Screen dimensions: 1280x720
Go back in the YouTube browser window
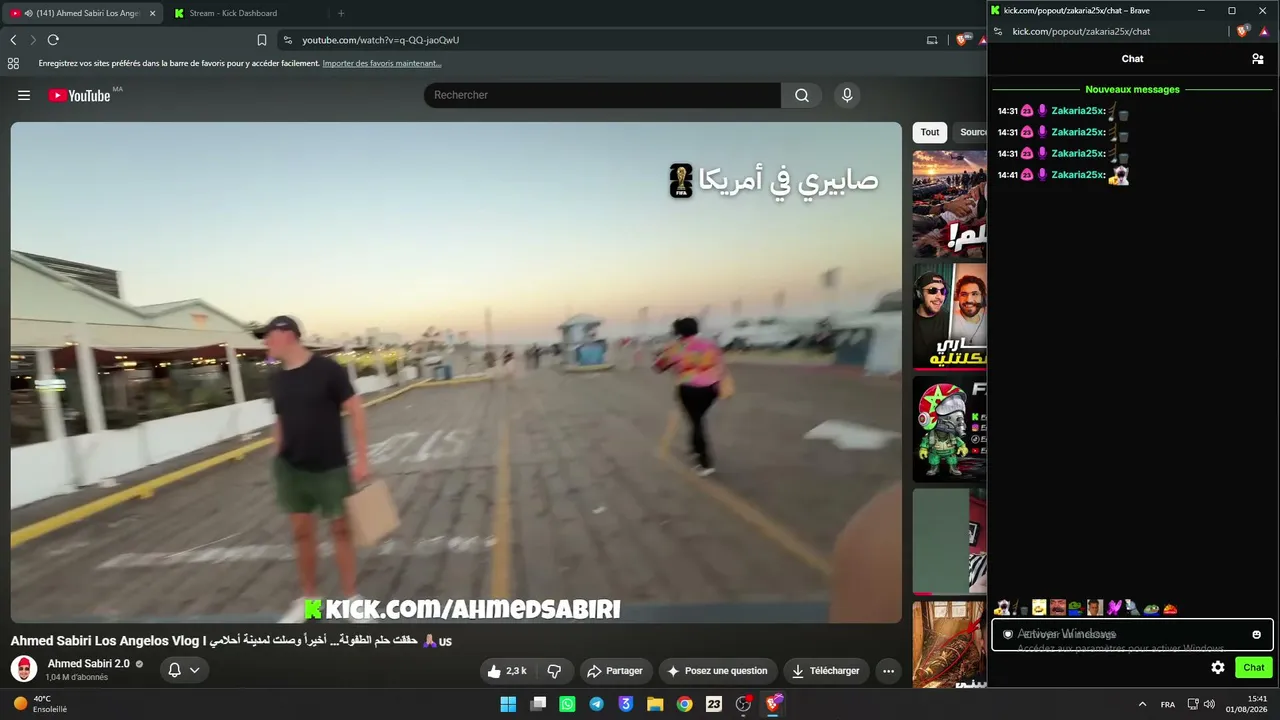coord(13,40)
